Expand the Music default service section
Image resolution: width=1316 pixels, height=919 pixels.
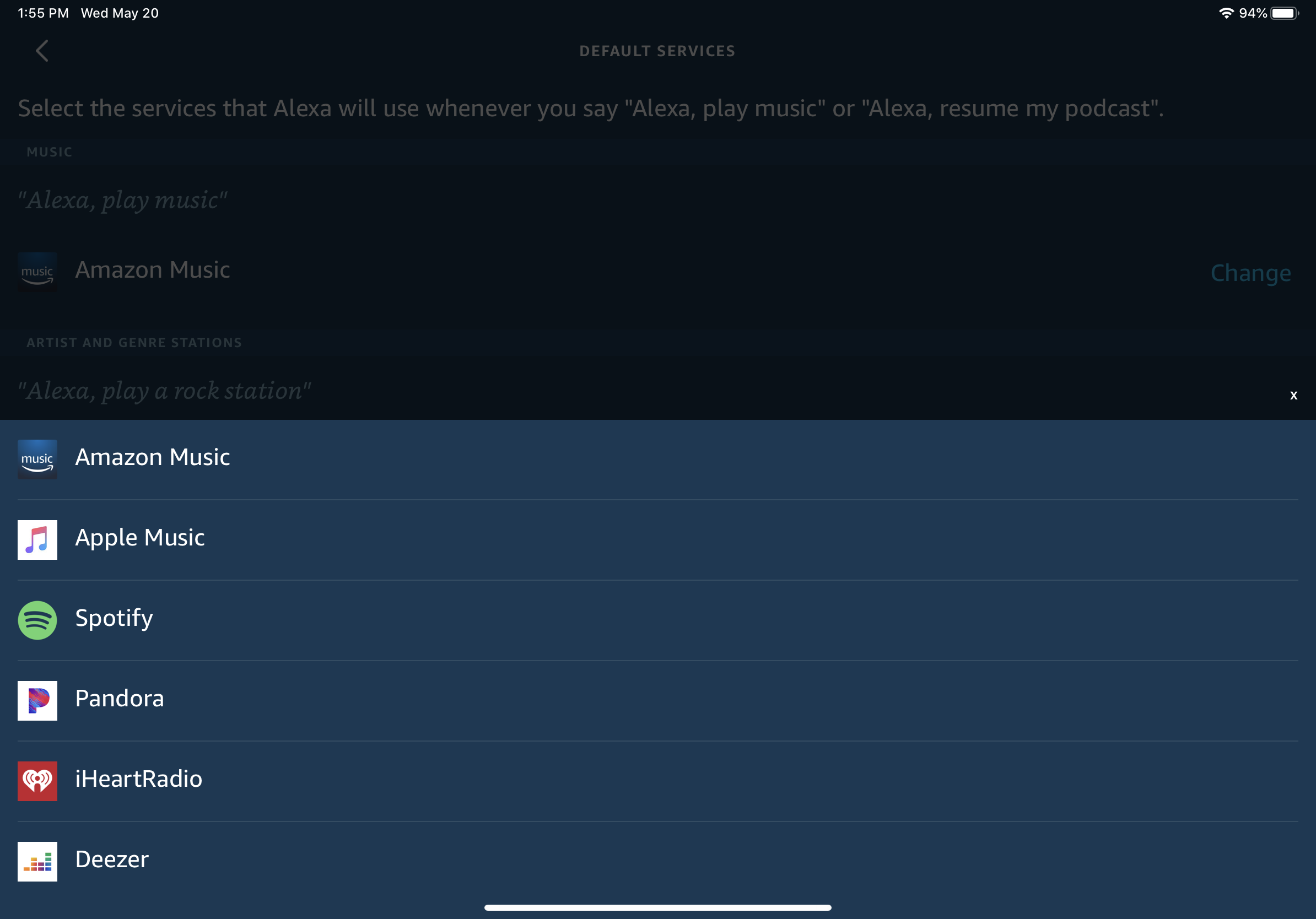[1250, 270]
